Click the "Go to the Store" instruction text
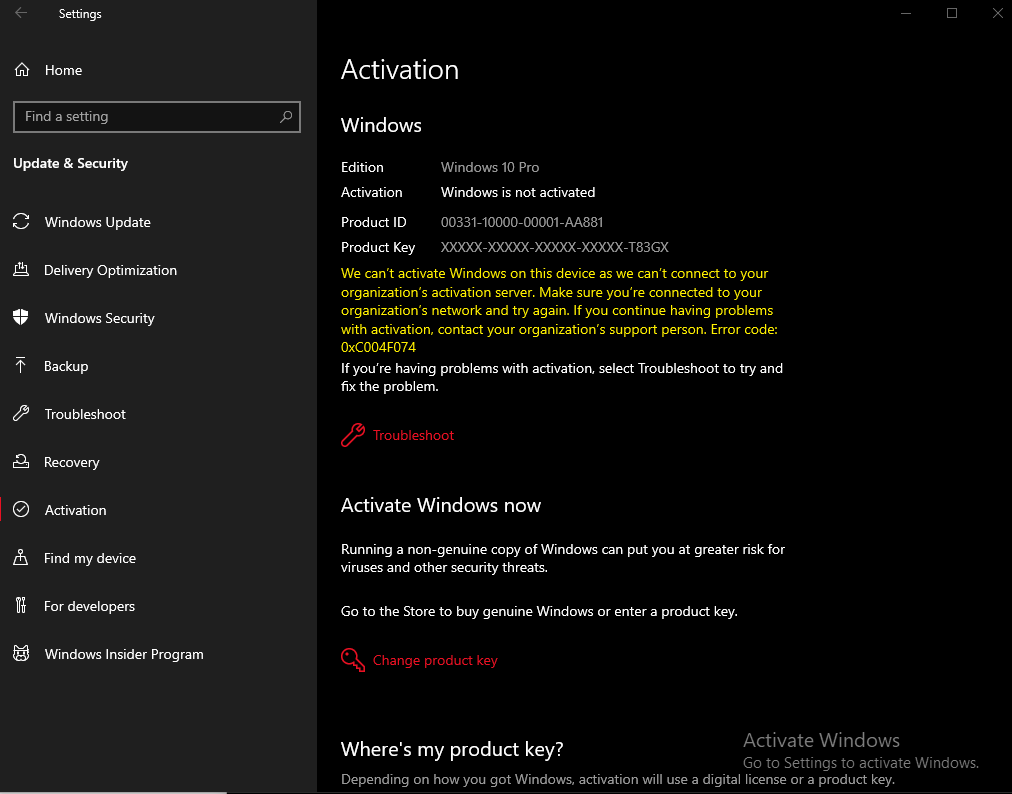 tap(539, 611)
